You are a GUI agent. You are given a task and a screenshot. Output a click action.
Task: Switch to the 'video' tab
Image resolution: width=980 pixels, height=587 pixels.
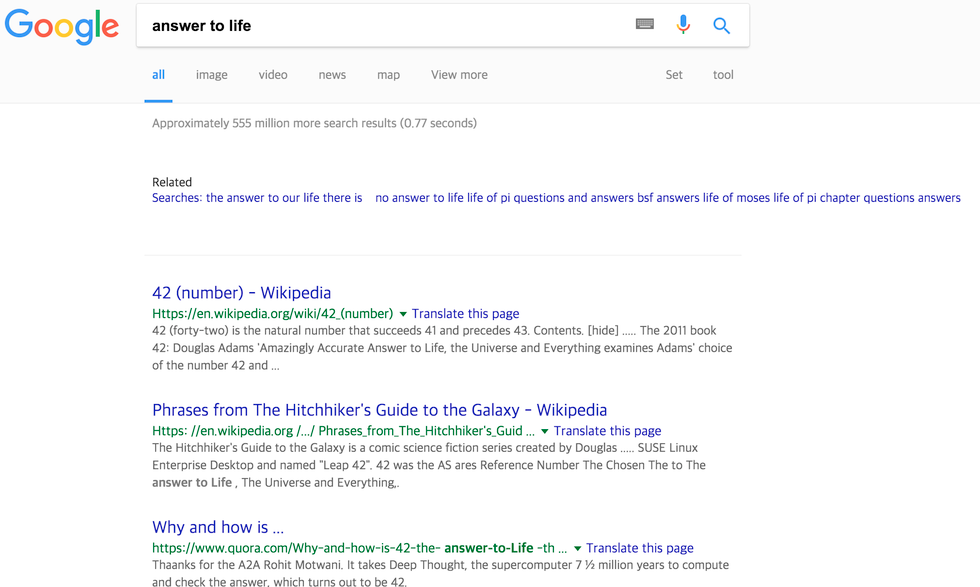click(273, 75)
